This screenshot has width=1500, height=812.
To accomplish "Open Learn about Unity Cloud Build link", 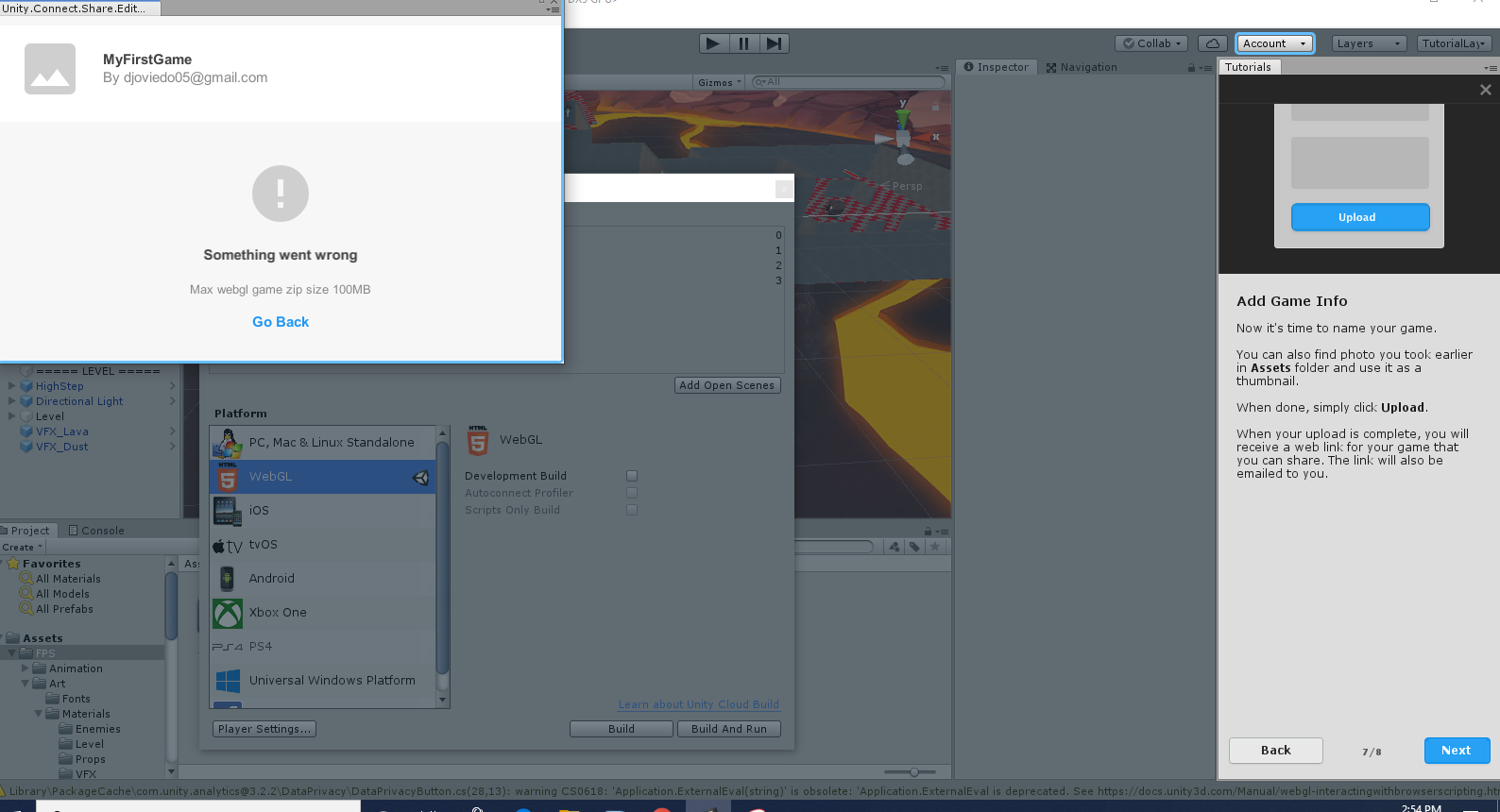I will [699, 704].
